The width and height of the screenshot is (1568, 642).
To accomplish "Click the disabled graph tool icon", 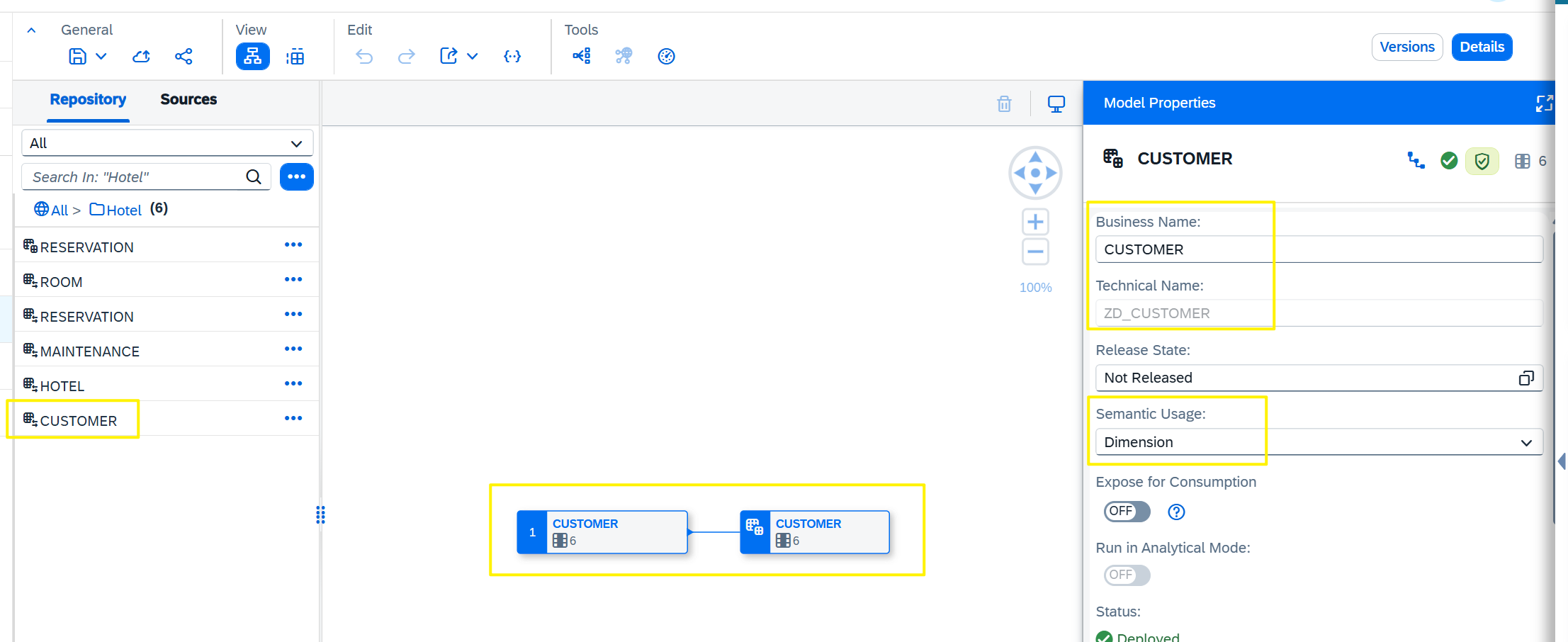I will pos(624,56).
